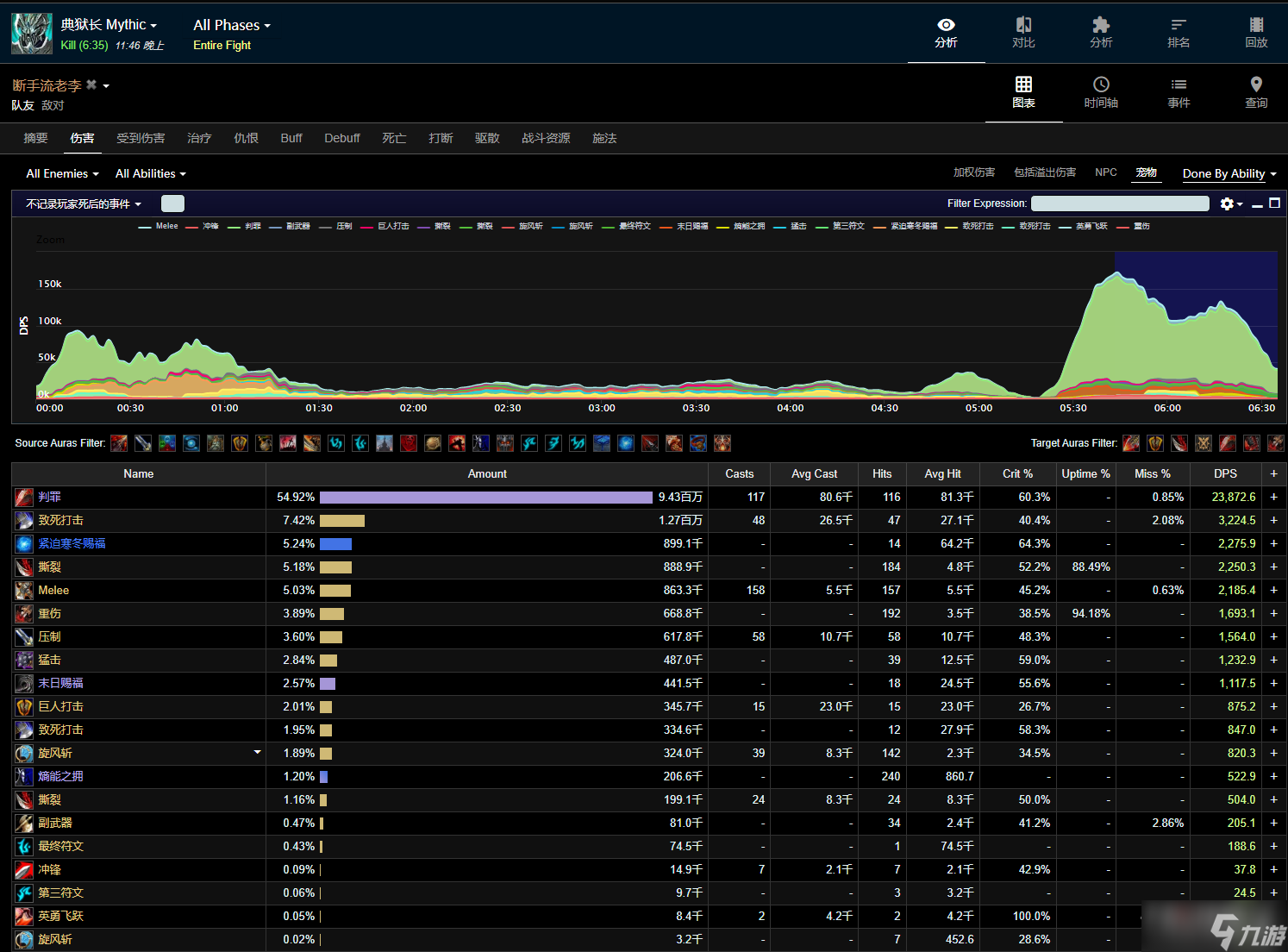The height and width of the screenshot is (952, 1288).
Task: Click the 英勇飞跃 ability icon
Action: [24, 917]
